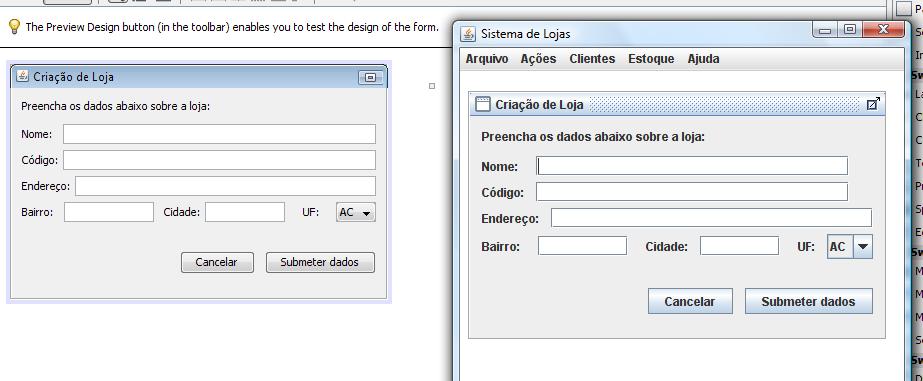Open the Arquivo menu
Screen dimensions: 923x381
tap(487, 59)
